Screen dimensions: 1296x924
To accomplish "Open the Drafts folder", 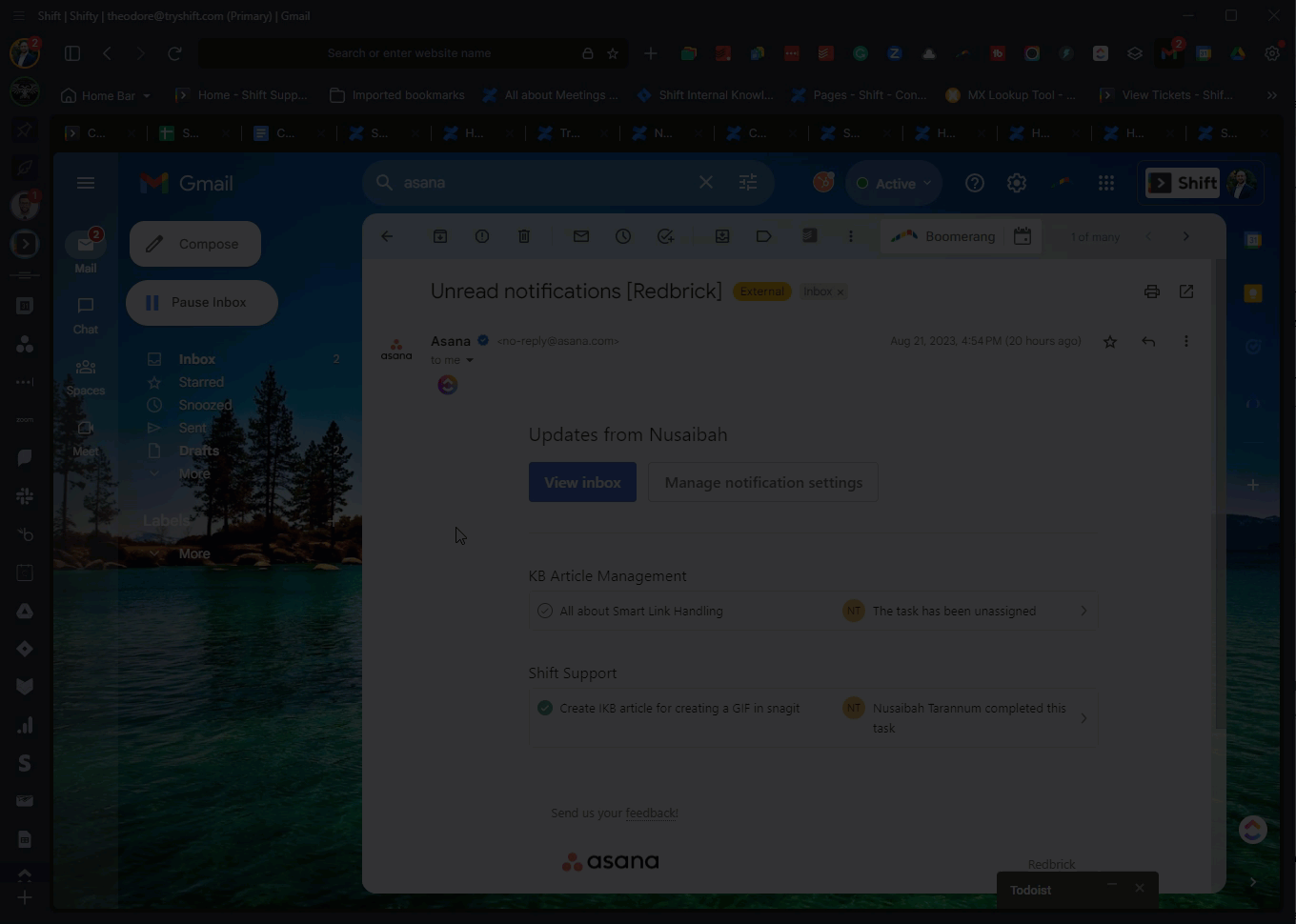I will 199,451.
